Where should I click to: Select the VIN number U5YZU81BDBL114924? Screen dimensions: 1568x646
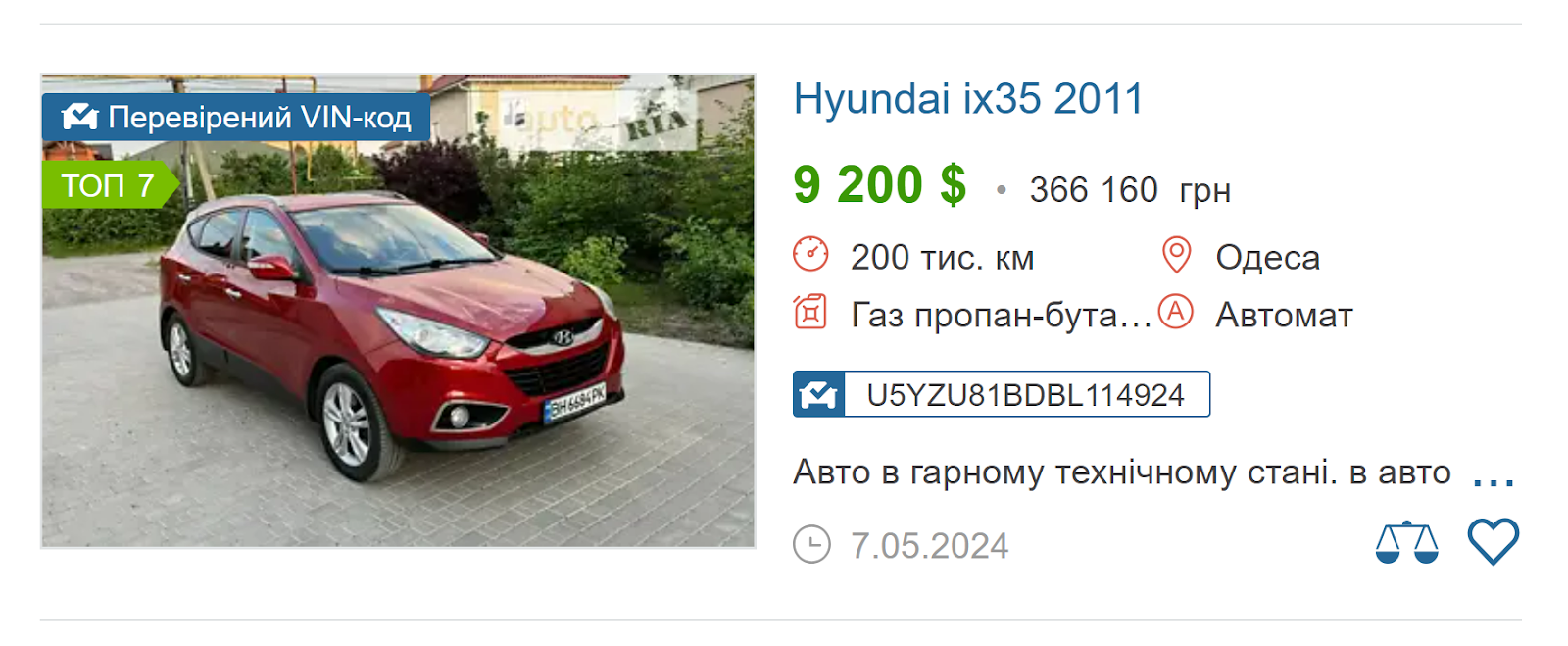point(1026,394)
